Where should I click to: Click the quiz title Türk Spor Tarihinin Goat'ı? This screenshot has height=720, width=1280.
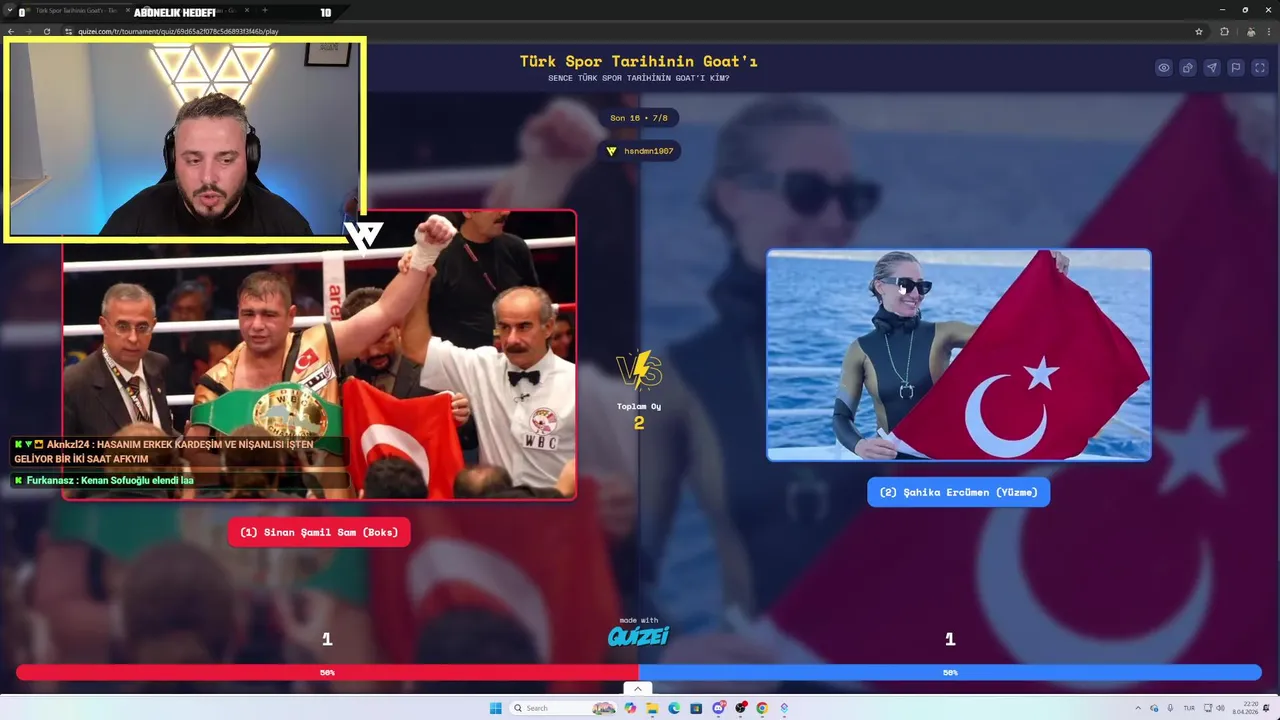(638, 61)
